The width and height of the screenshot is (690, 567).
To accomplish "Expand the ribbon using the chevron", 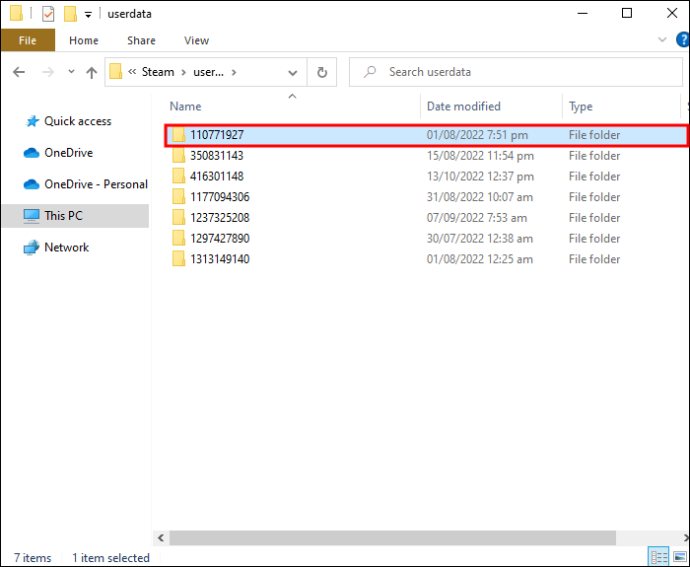I will (662, 40).
